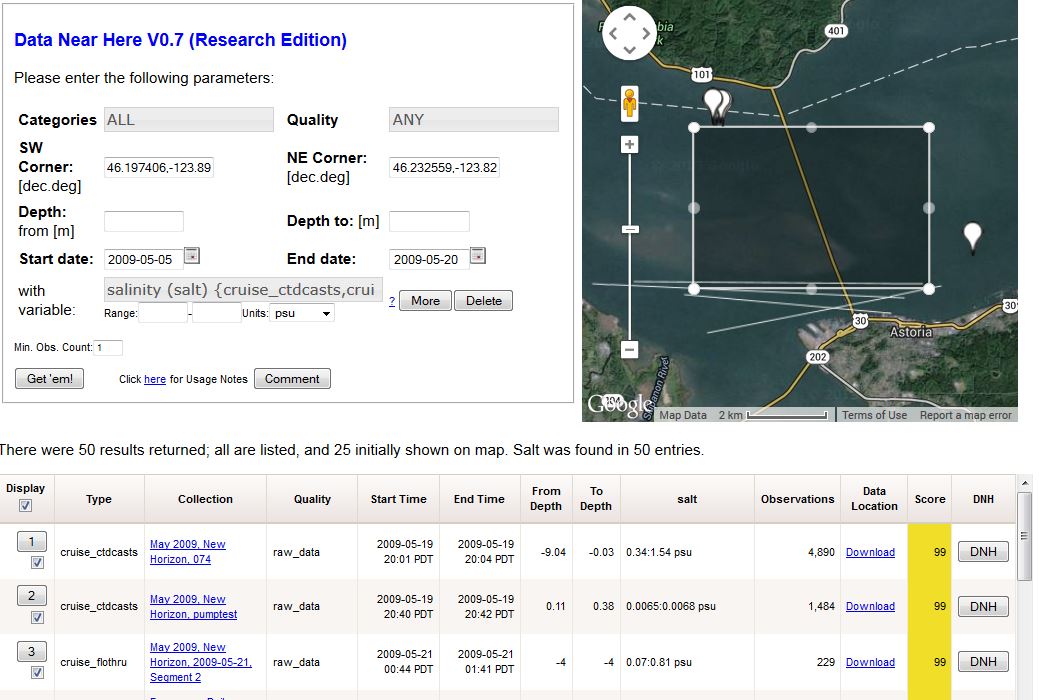The width and height of the screenshot is (1041, 700).
Task: Click the Min. Obs. Count field
Action: click(x=108, y=347)
